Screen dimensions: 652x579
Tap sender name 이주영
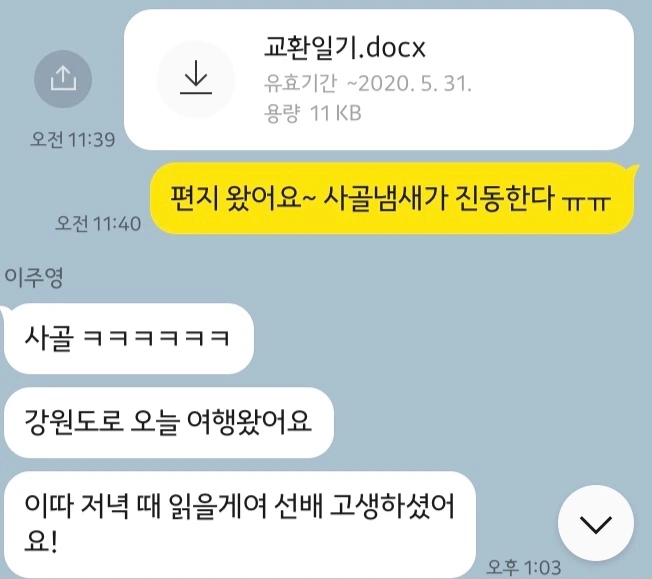[x=34, y=277]
